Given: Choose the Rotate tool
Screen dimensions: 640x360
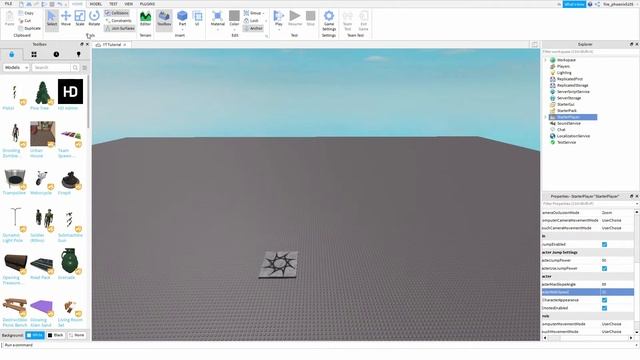Looking at the screenshot, I should coord(94,18).
